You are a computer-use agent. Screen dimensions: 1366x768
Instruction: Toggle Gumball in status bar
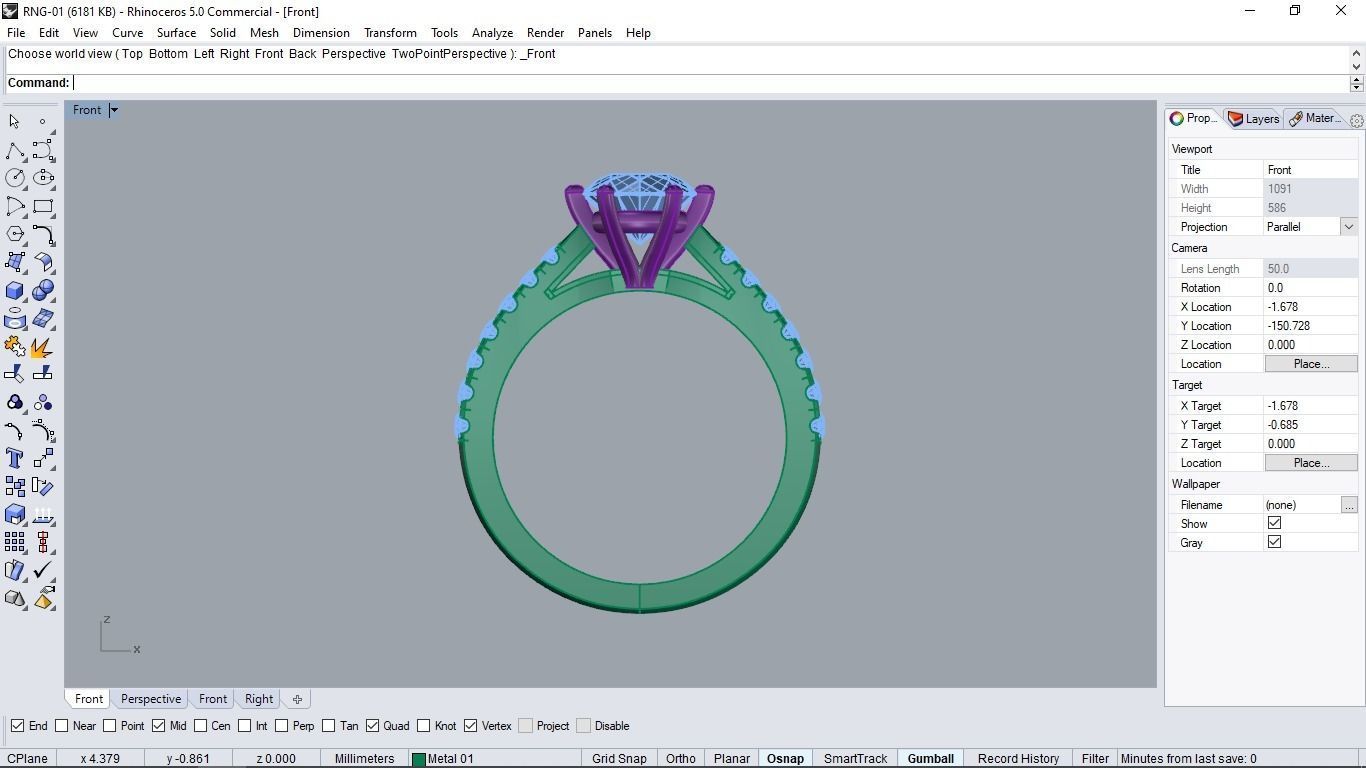(930, 758)
